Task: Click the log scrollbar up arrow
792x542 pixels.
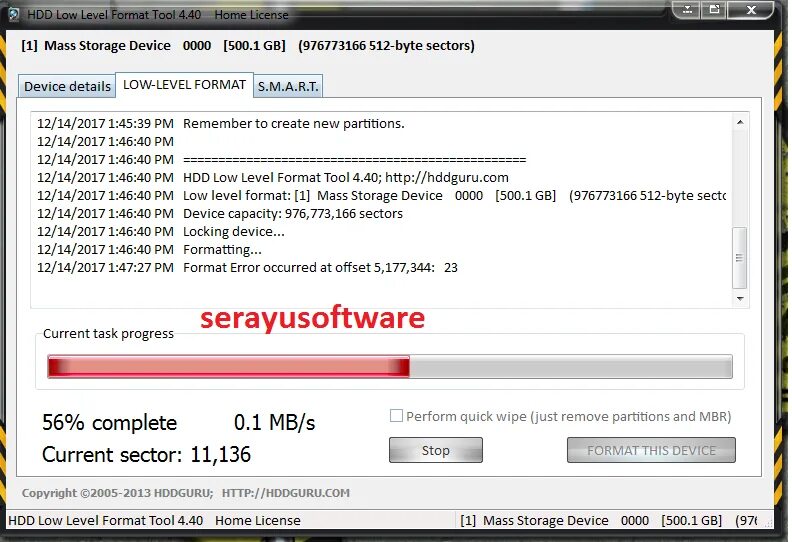Action: (x=740, y=122)
